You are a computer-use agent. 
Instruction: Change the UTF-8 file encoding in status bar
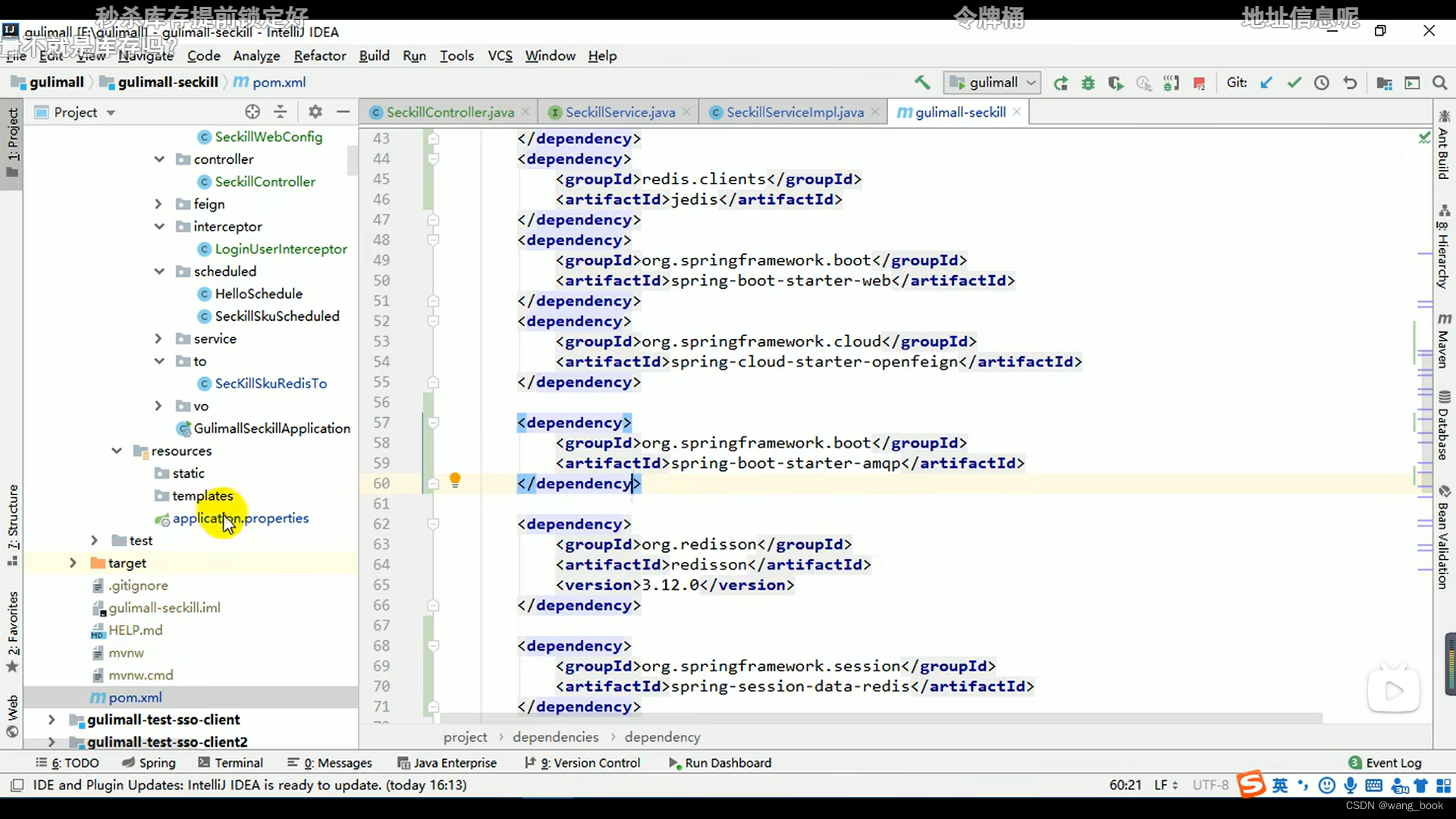[1210, 785]
